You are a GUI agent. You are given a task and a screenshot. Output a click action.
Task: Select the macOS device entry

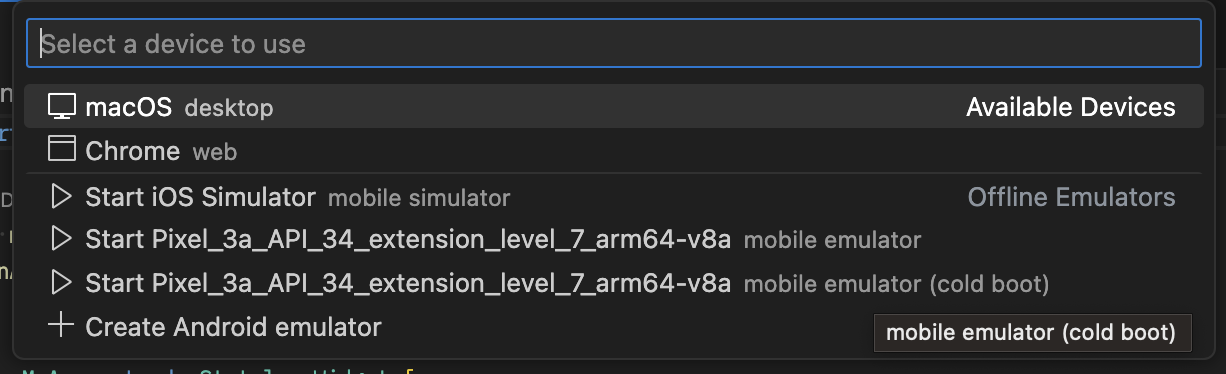(x=613, y=107)
